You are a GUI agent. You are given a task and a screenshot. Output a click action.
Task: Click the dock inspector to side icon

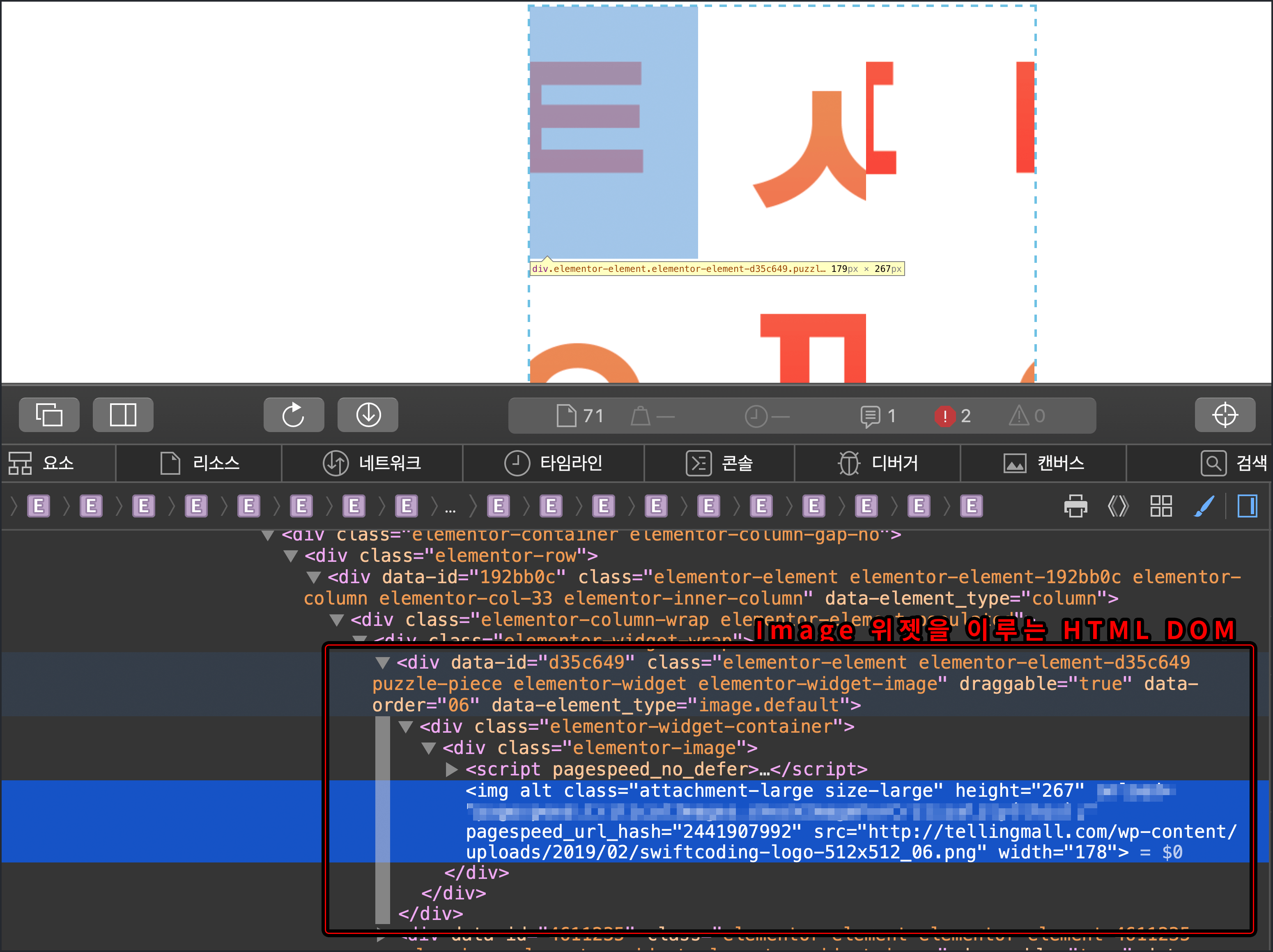[x=123, y=415]
